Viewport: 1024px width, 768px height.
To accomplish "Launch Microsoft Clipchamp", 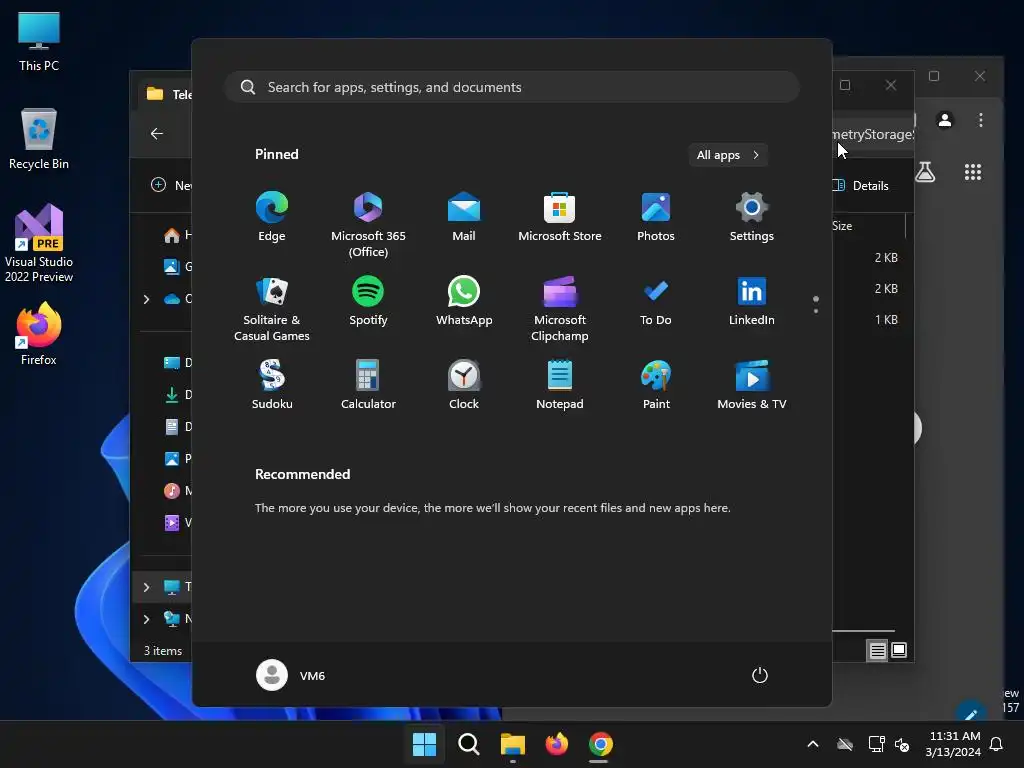I will [x=560, y=309].
